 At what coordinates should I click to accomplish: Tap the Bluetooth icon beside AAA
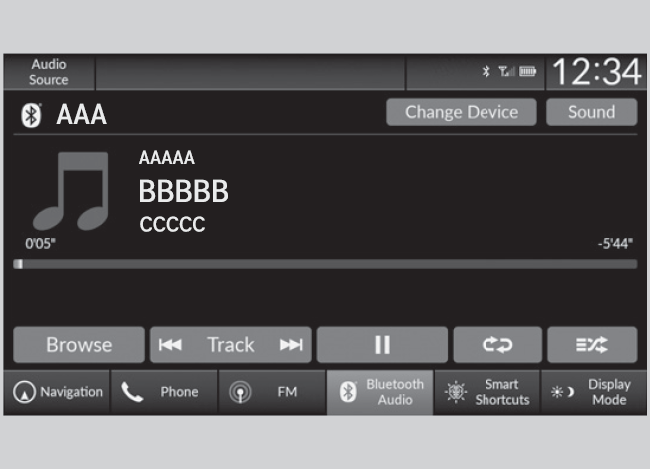32,115
